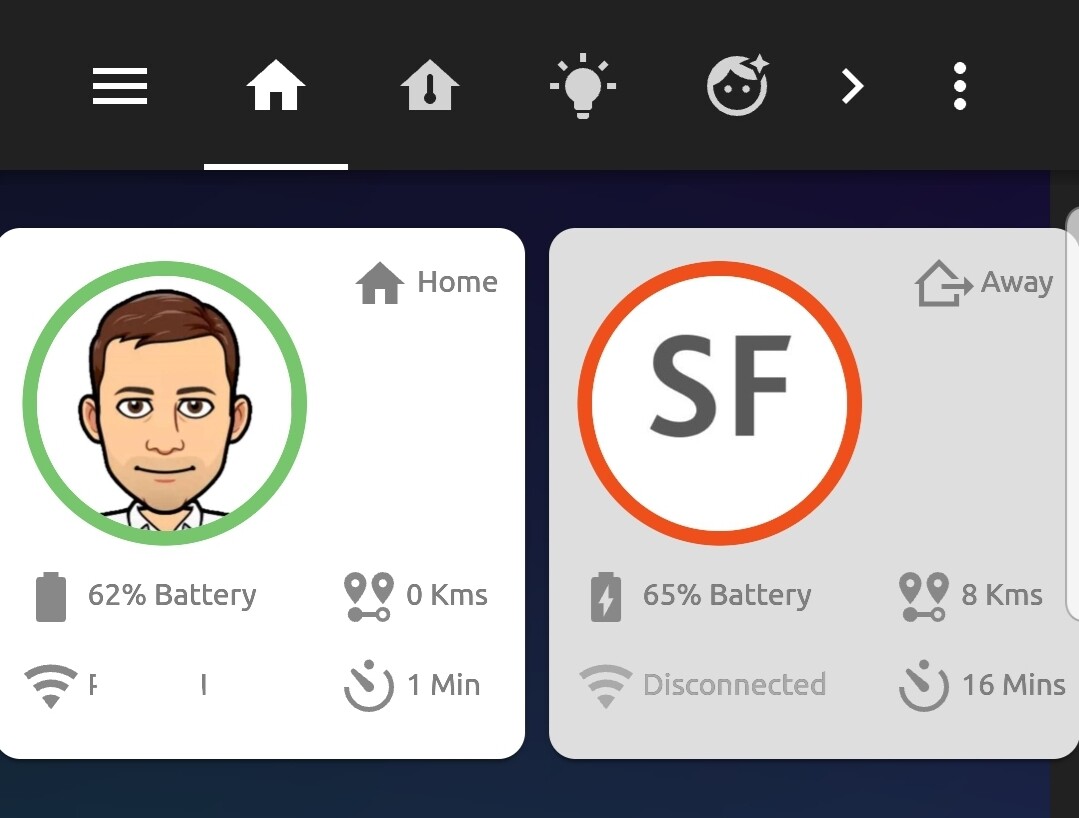Click the battery icon on the left card
Viewport: 1079px width, 818px height.
(x=50, y=594)
